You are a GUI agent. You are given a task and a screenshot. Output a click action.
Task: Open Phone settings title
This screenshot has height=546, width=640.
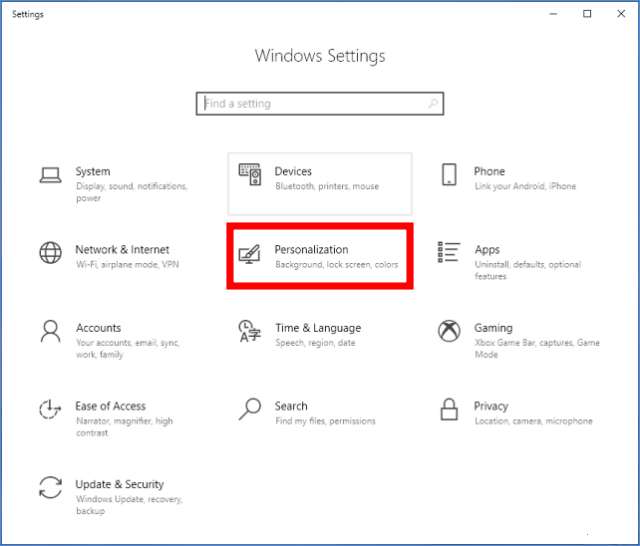(x=489, y=171)
